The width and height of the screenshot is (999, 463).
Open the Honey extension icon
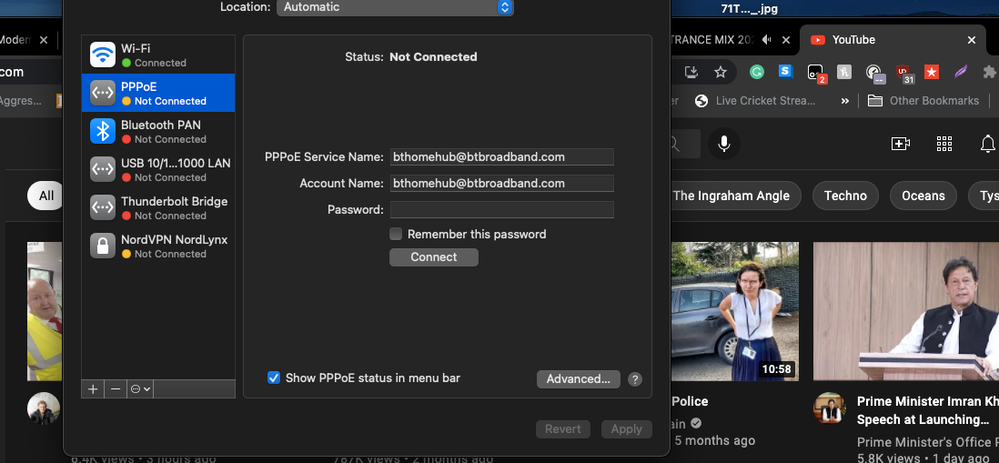844,72
